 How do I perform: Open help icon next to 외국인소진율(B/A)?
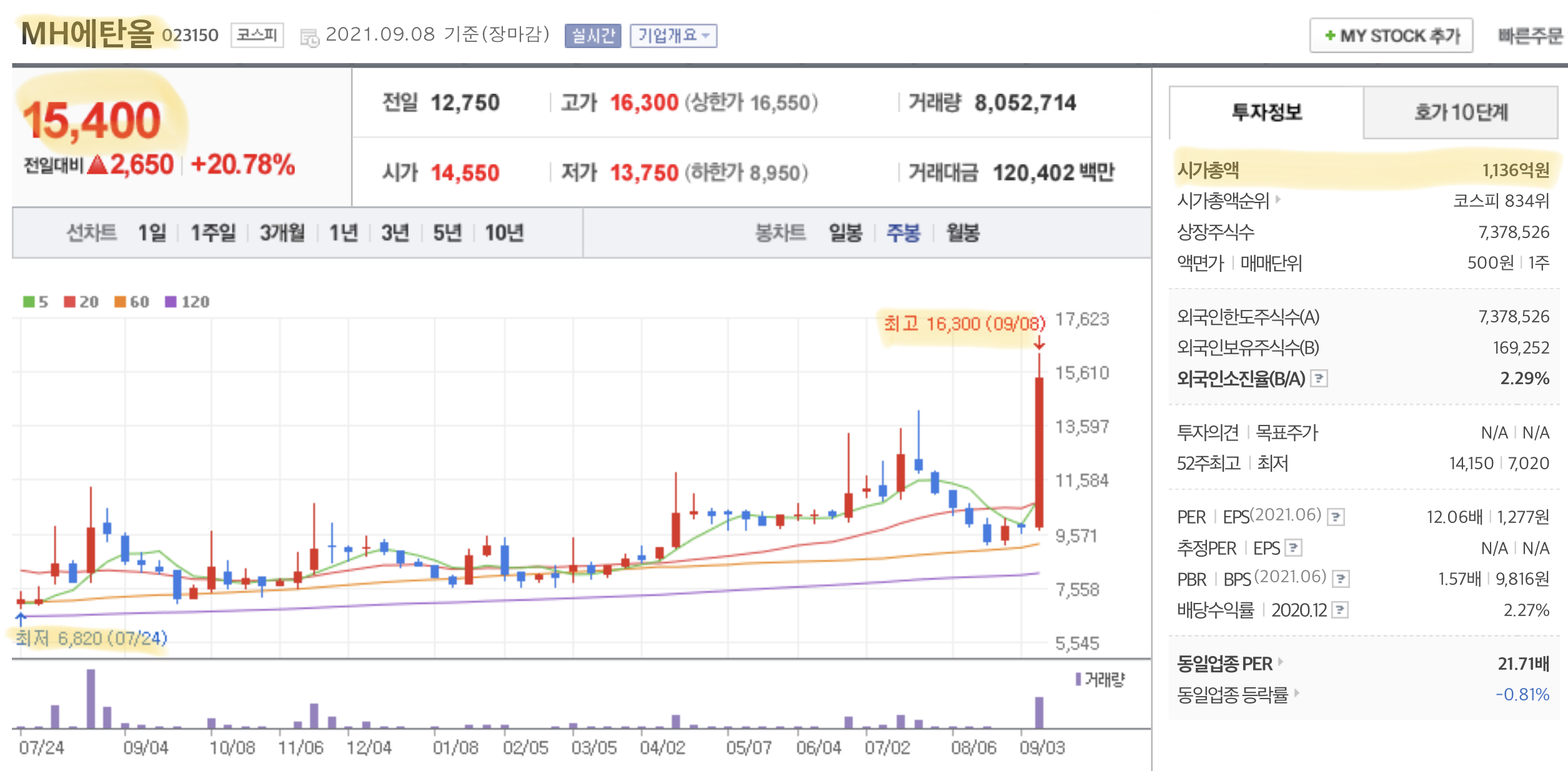pyautogui.click(x=1318, y=379)
